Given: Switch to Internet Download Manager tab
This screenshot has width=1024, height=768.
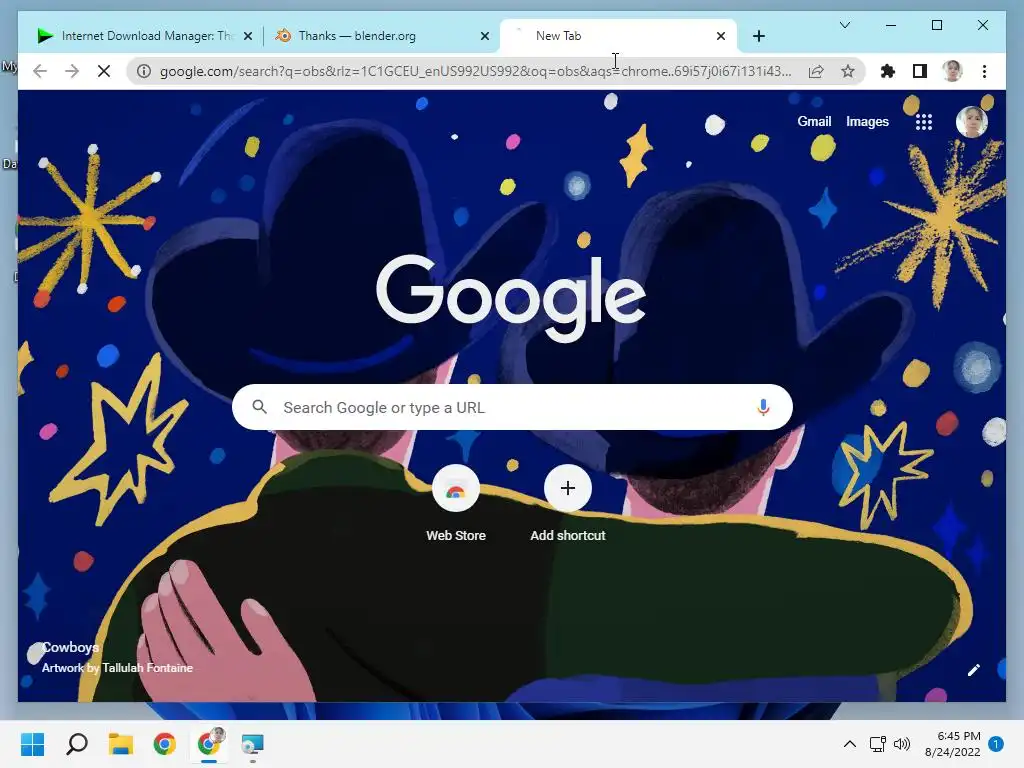Looking at the screenshot, I should pyautogui.click(x=135, y=36).
